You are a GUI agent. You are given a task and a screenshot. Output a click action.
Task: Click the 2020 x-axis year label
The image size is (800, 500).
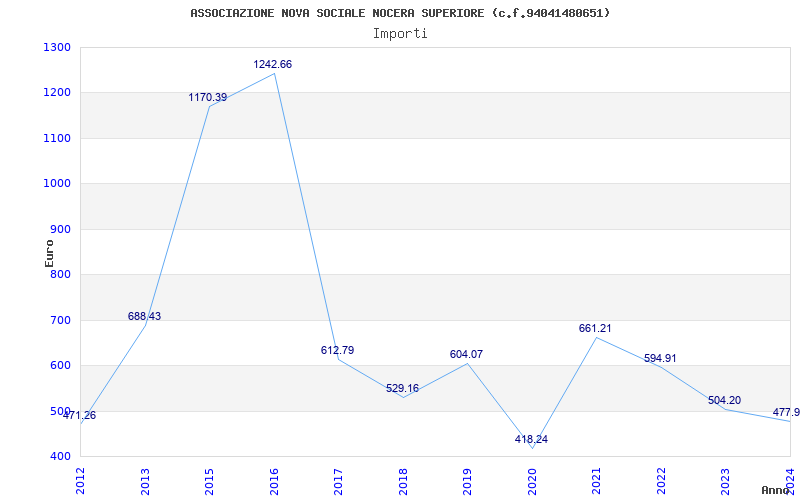(532, 481)
